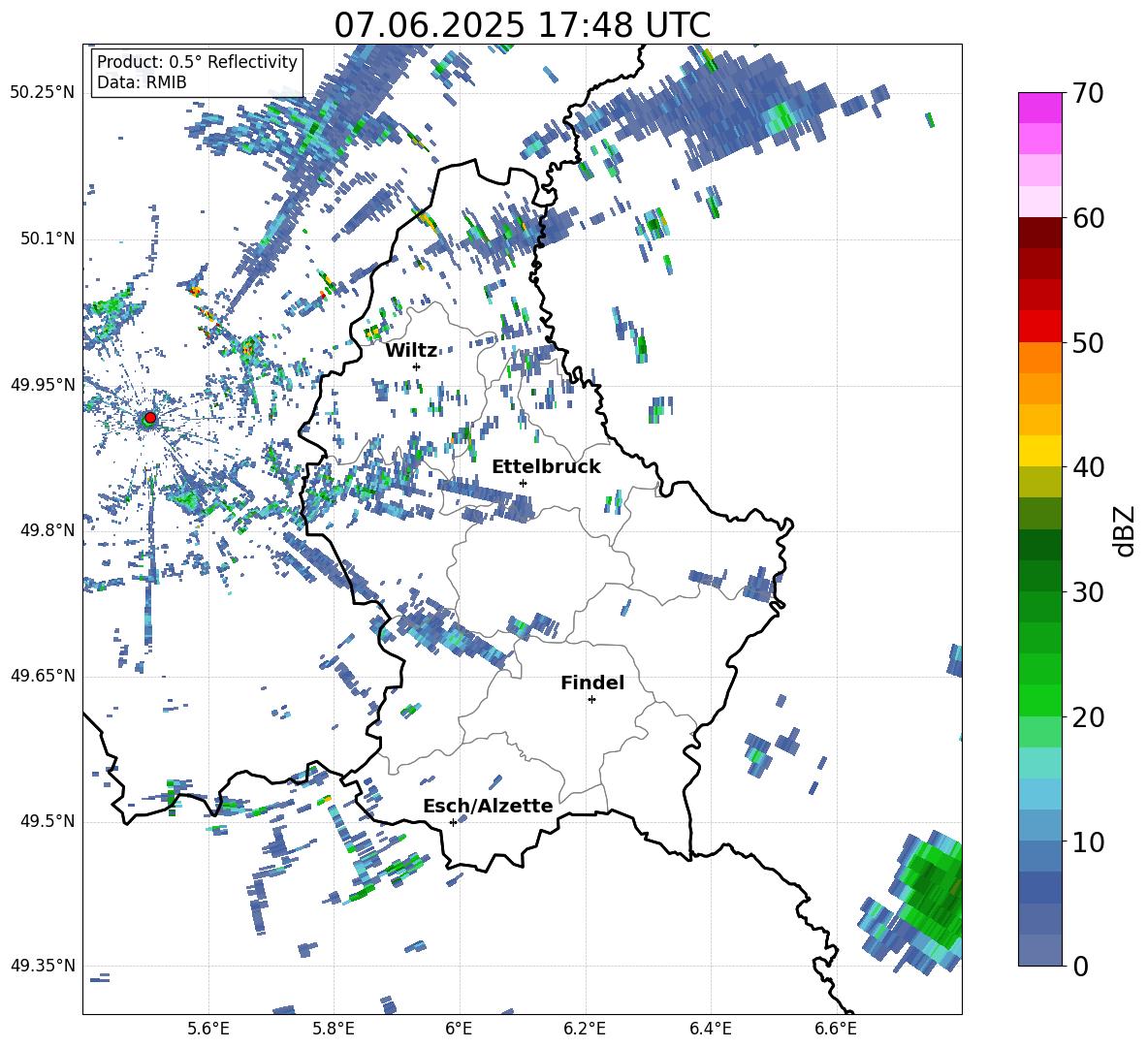Image resolution: width=1148 pixels, height=1048 pixels.
Task: Click the 49.5°N latitude label
Action: (48, 821)
